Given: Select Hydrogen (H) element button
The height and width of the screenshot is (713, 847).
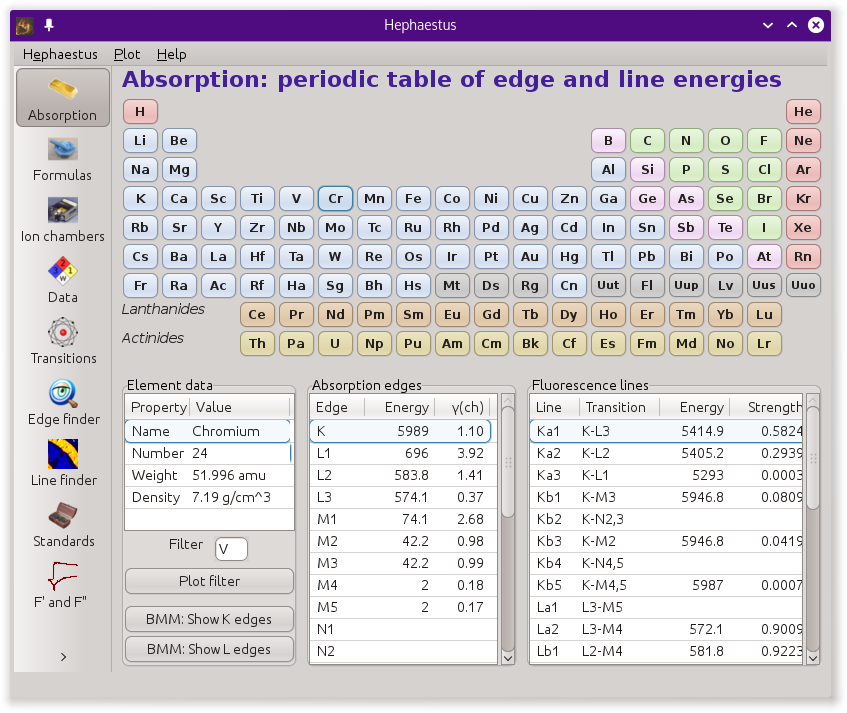Looking at the screenshot, I should point(140,112).
